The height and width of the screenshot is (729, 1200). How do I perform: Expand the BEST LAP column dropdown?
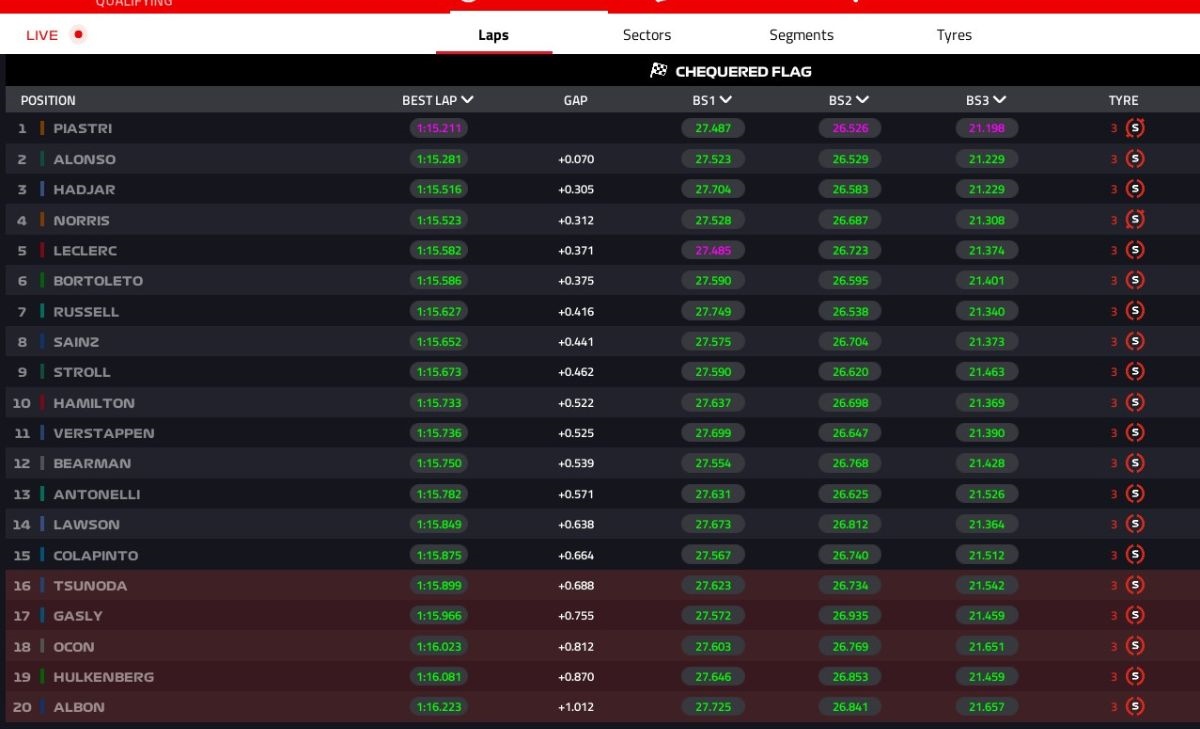pos(468,100)
